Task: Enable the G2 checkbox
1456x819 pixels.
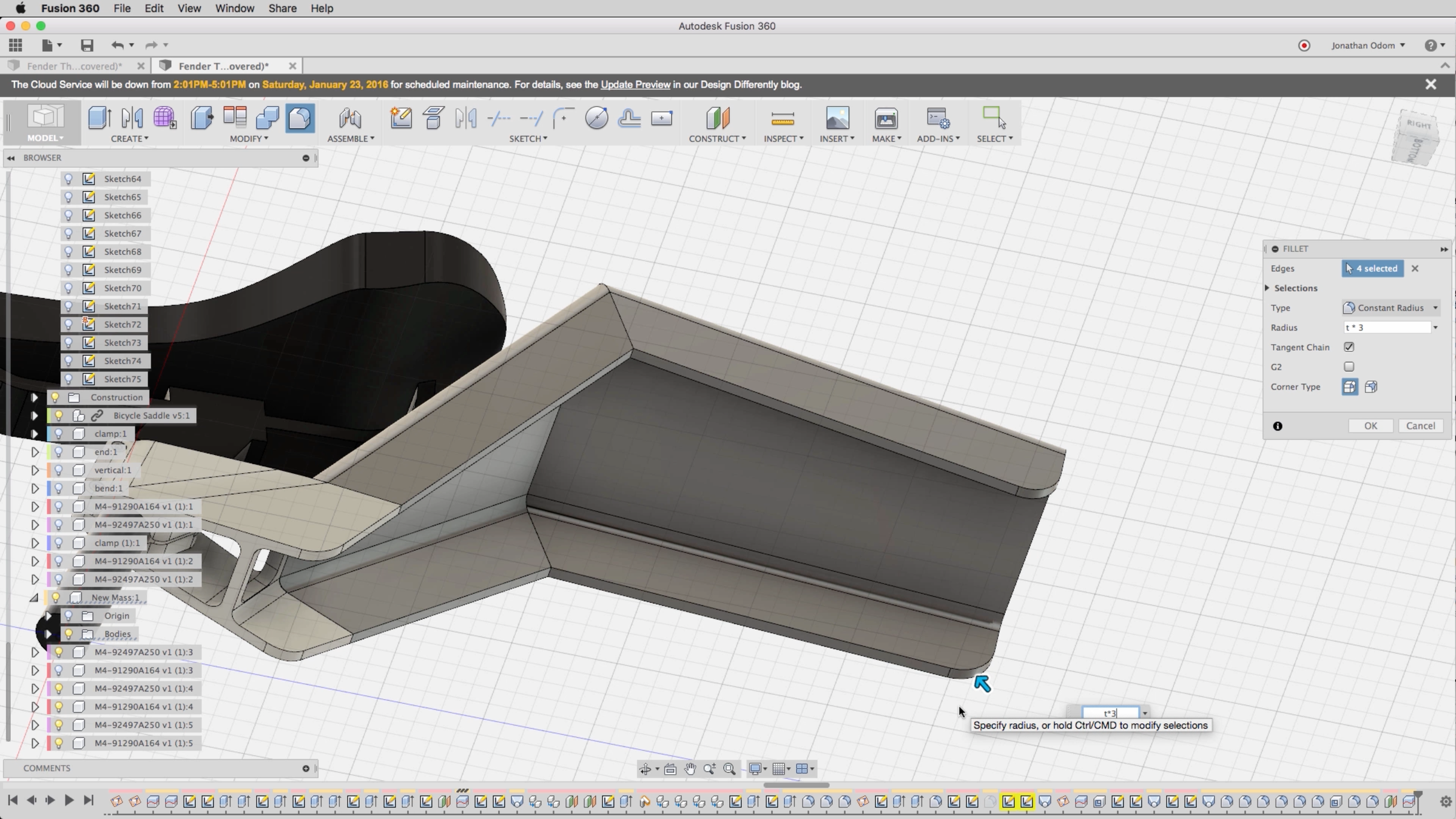Action: [1349, 367]
